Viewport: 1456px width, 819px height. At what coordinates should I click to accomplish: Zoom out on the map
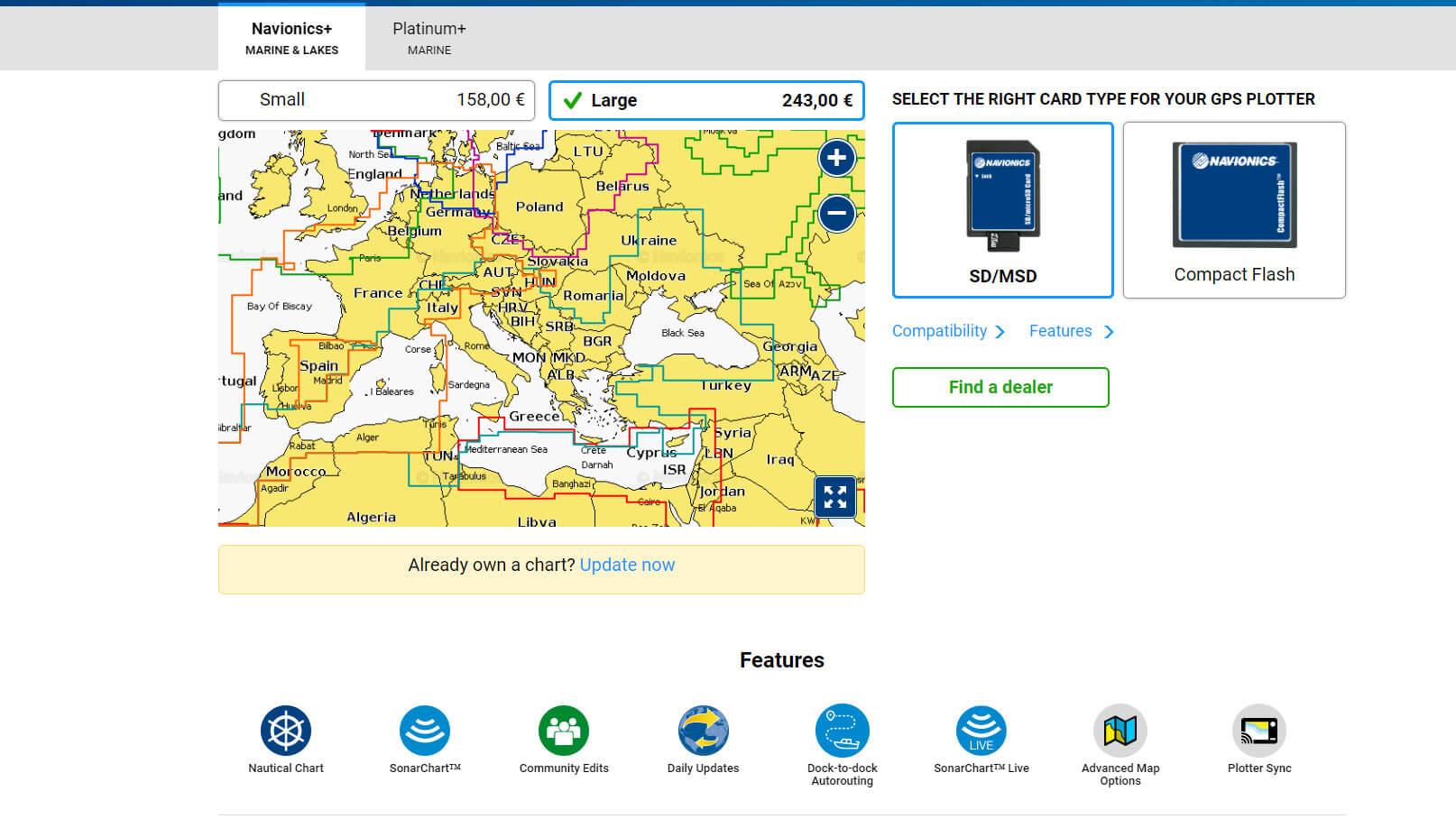pos(836,214)
